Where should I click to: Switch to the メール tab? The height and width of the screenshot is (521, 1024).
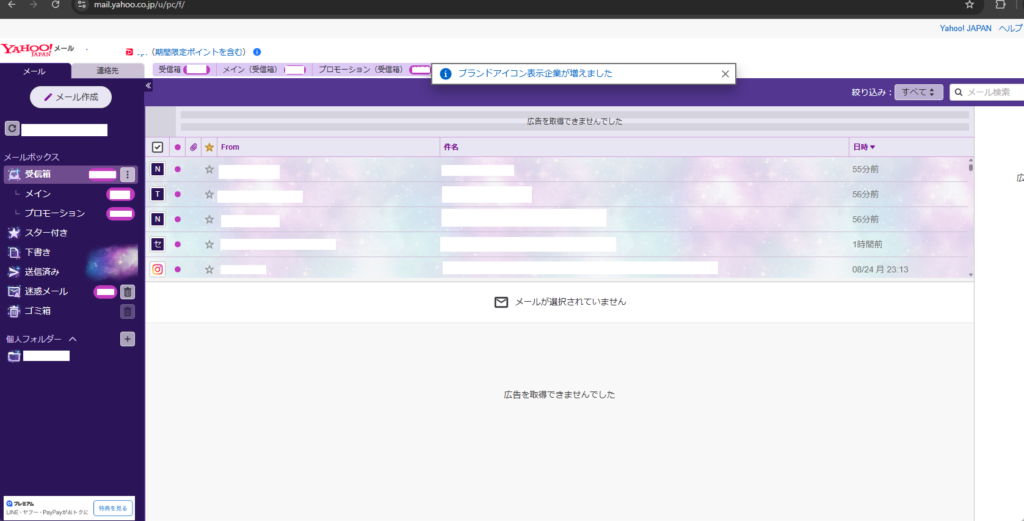pos(35,71)
